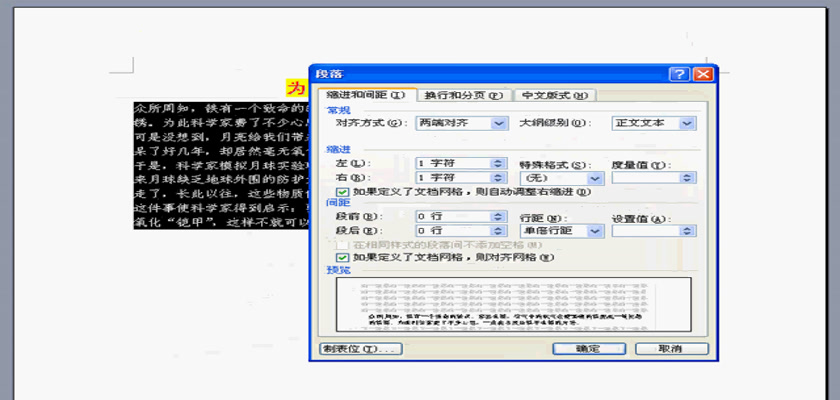Click the paragraph preview box
Viewport: 840px width, 400px height.
513,304
